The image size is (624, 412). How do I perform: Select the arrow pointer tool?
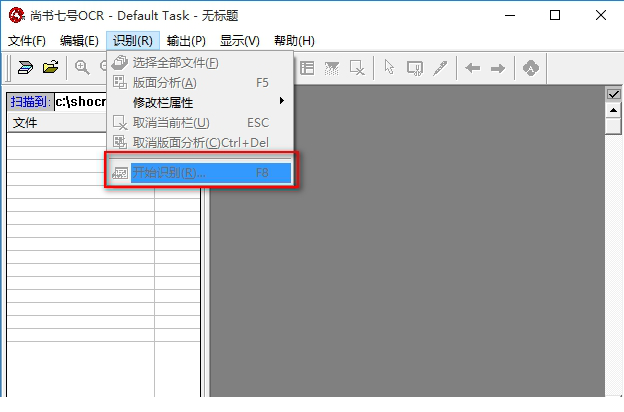tap(389, 67)
